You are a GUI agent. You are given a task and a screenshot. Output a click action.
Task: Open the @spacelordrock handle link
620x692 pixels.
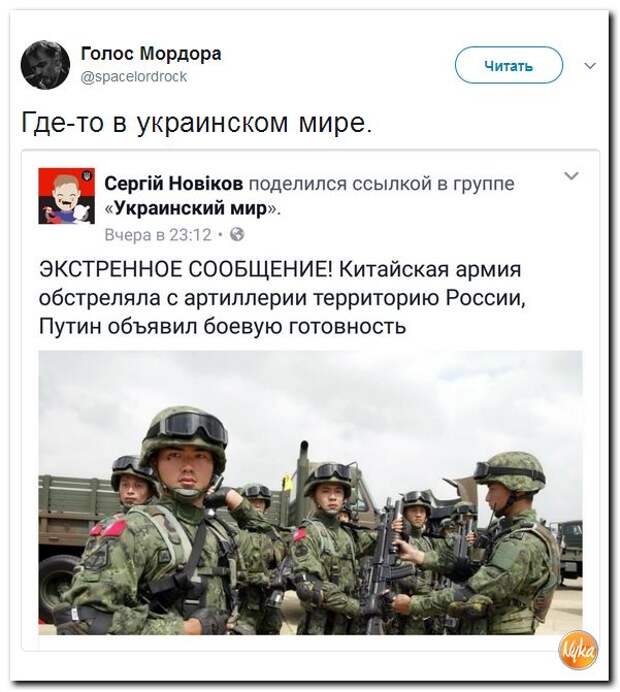134,76
